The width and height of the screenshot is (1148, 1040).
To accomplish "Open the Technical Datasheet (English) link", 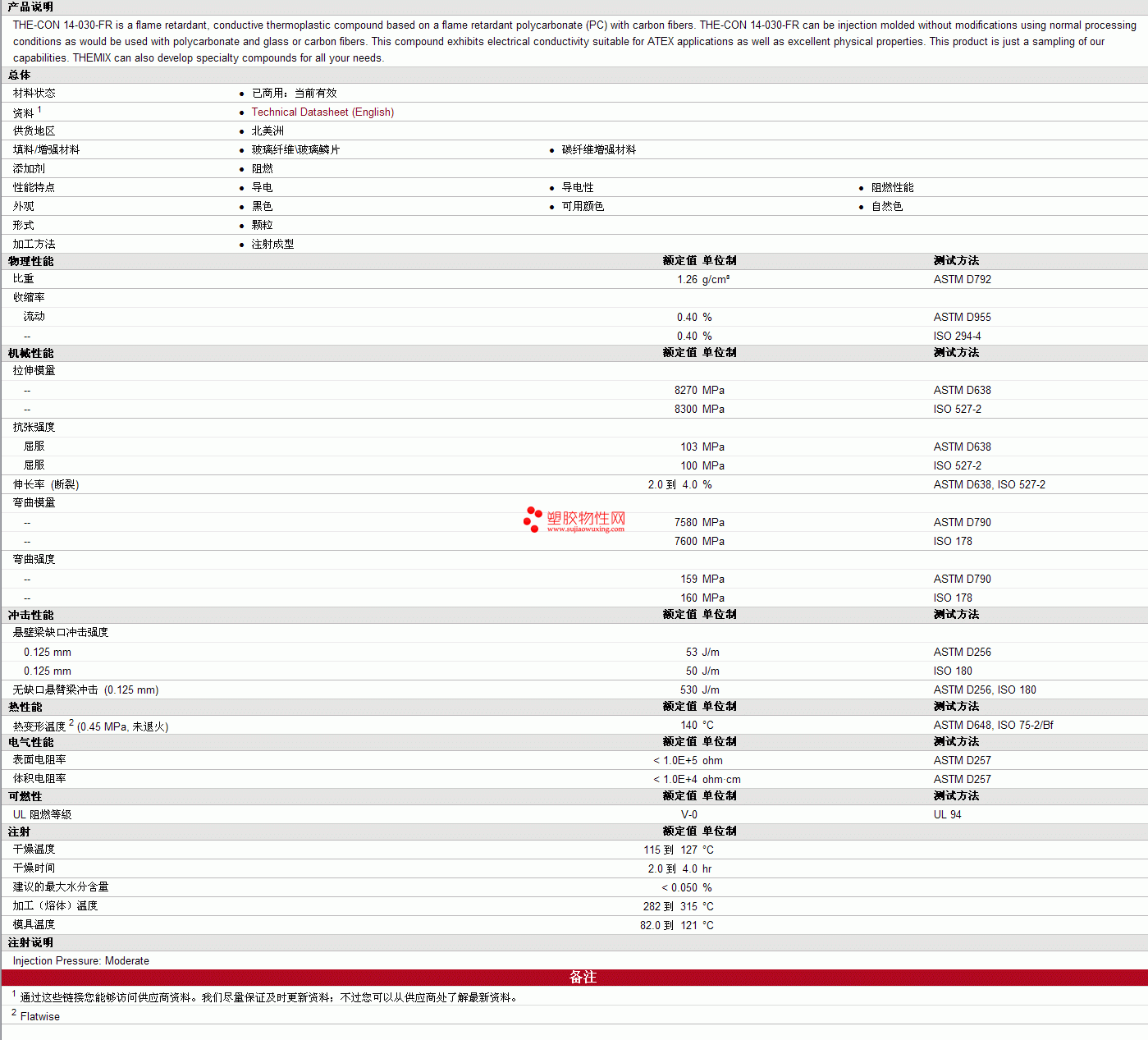I will pyautogui.click(x=322, y=112).
